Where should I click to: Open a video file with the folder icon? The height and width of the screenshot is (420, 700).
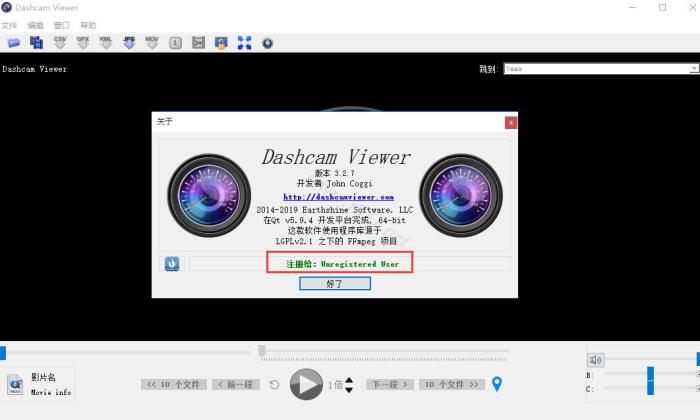click(14, 43)
